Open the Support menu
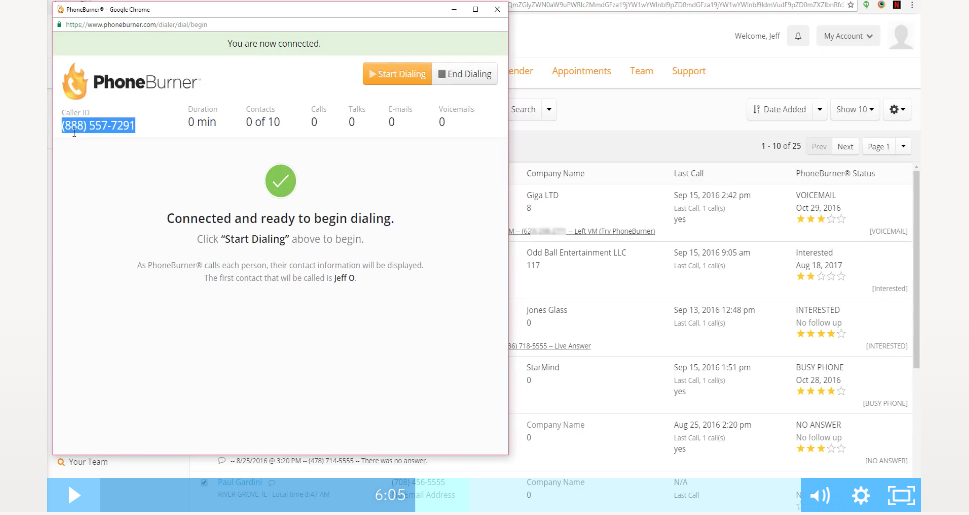The image size is (969, 515). click(x=688, y=70)
